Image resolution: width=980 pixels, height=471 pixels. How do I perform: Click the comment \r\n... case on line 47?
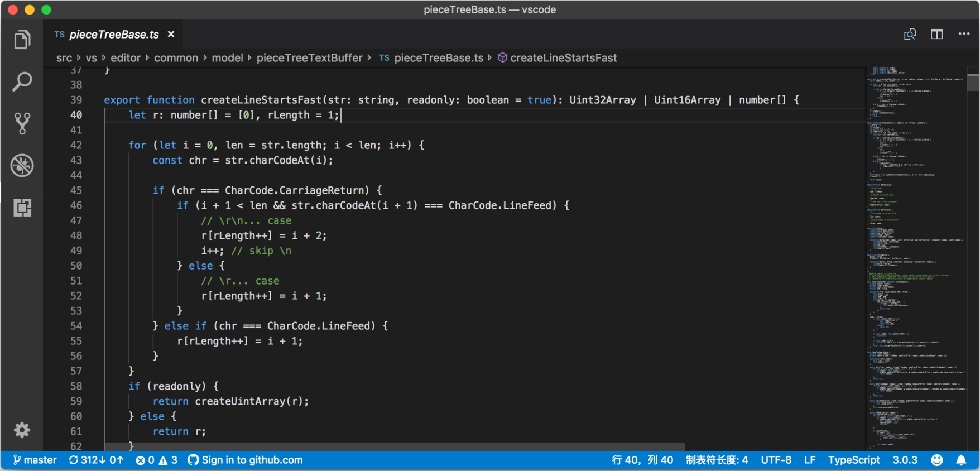point(246,221)
